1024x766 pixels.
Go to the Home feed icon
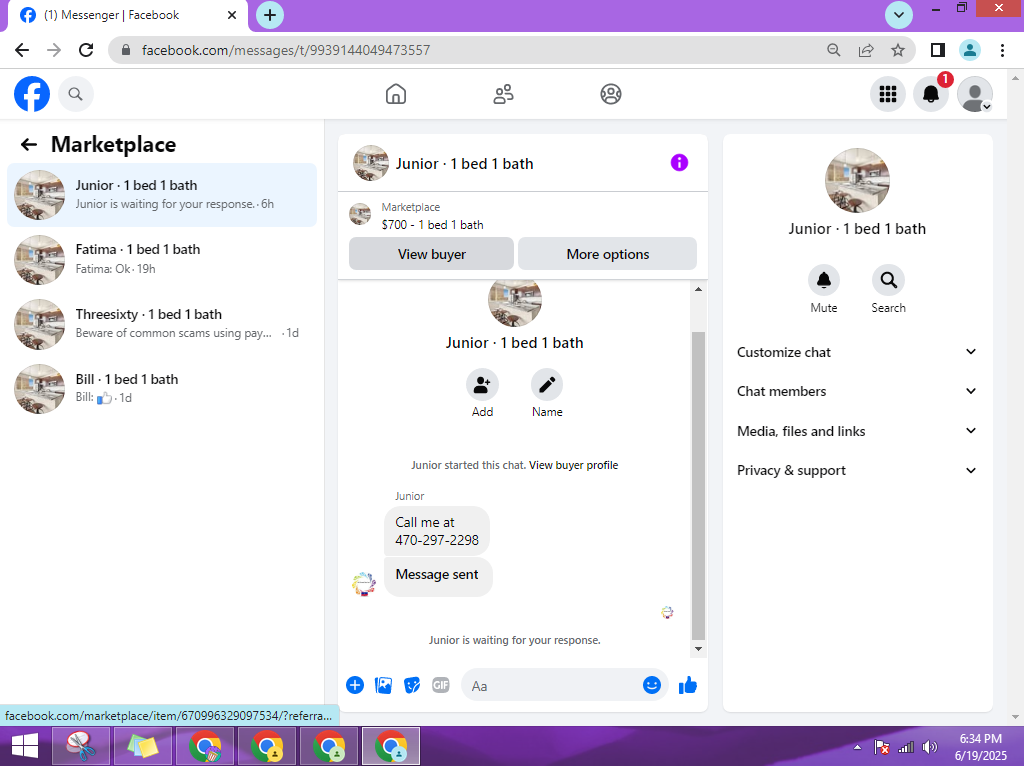coord(396,94)
